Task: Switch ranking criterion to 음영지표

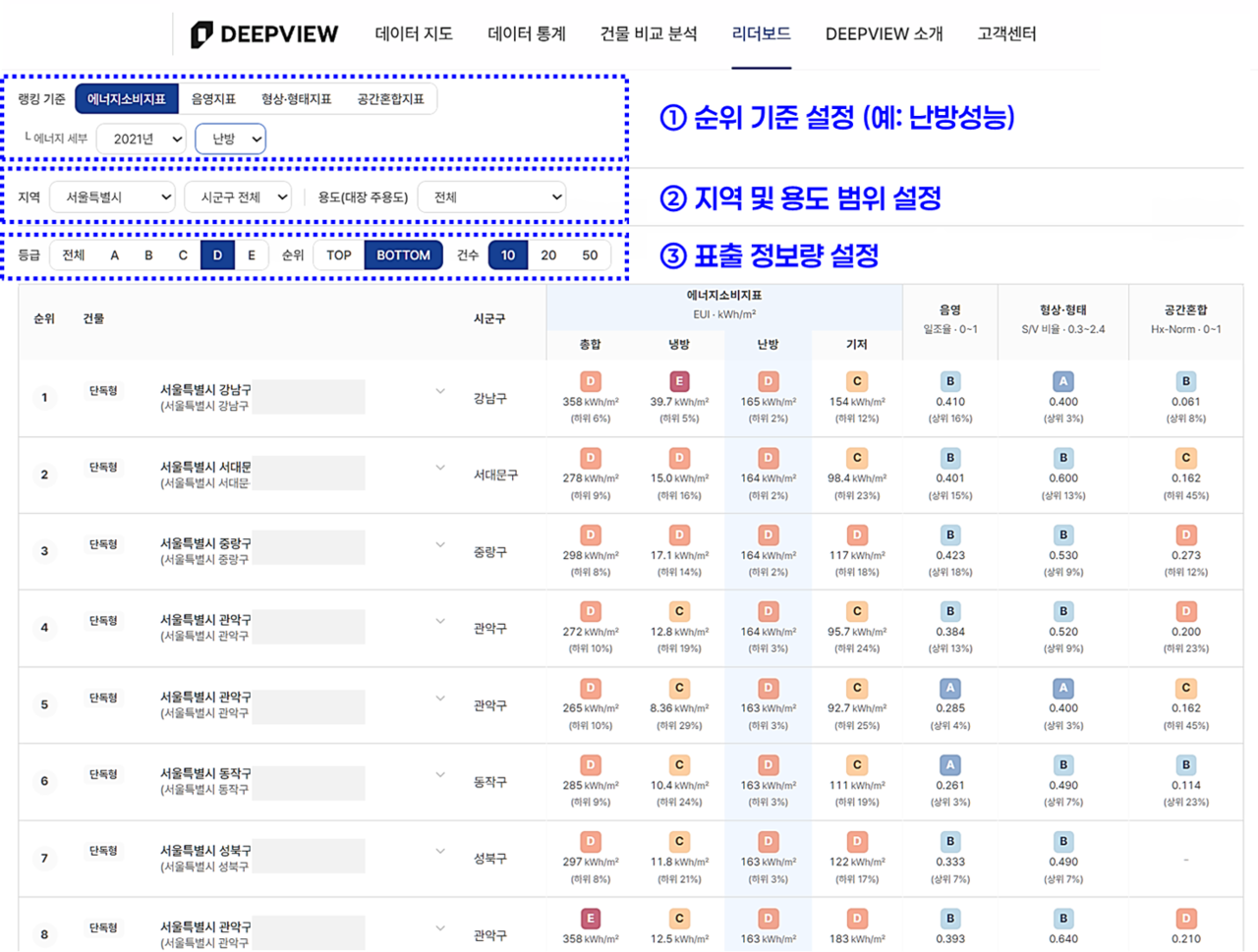Action: [213, 99]
